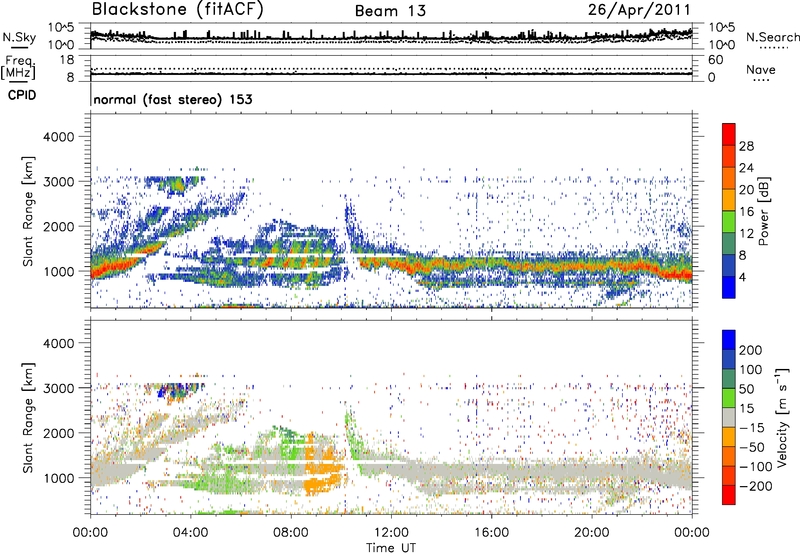Select the 'N.Sky' legend label

coord(19,37)
